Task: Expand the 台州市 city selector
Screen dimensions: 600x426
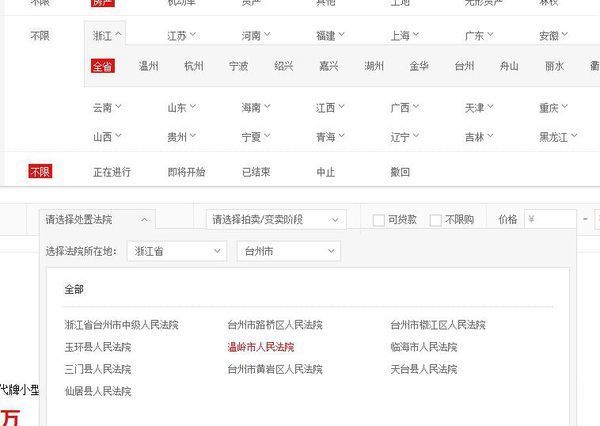Action: pyautogui.click(x=287, y=252)
